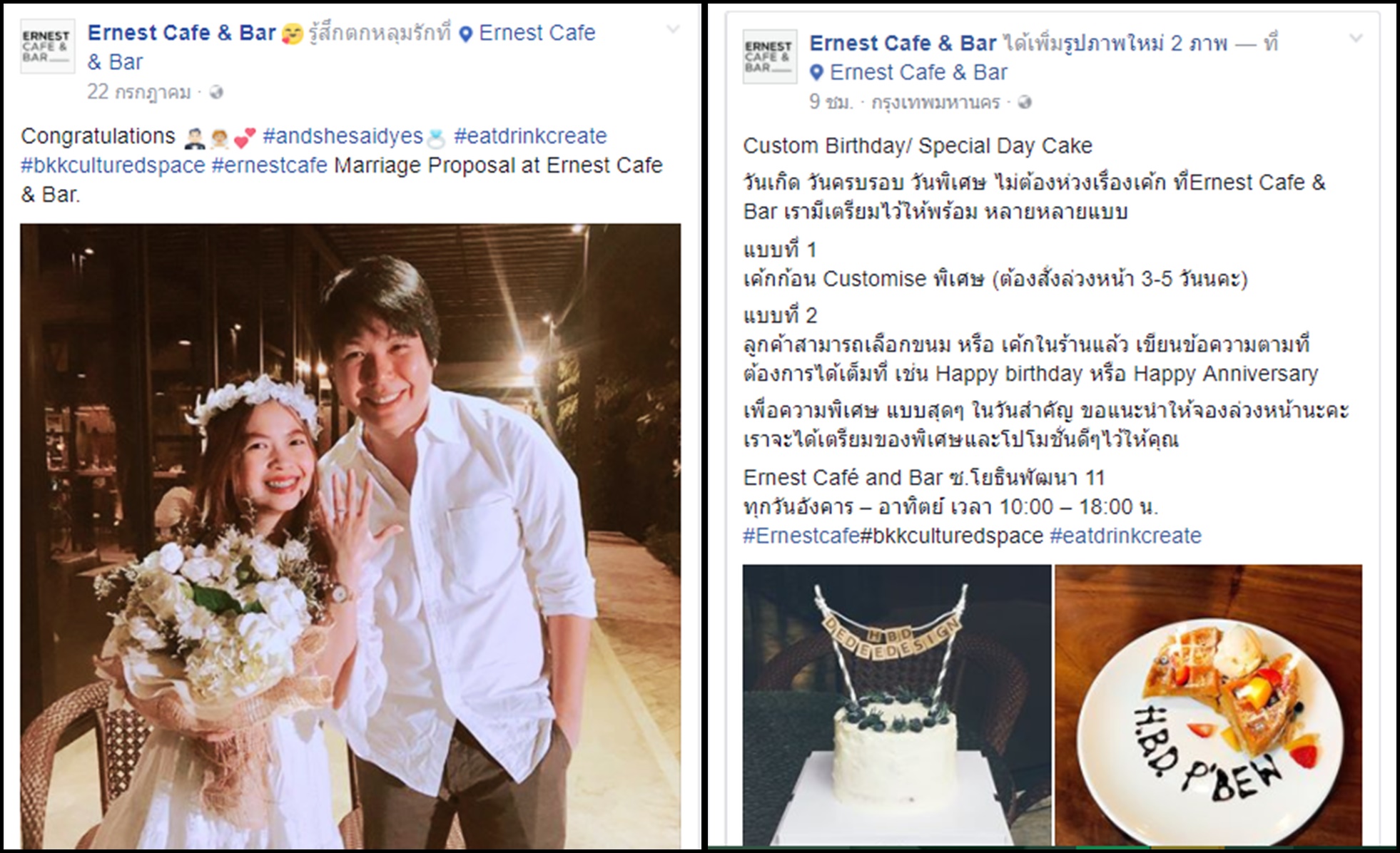Open #ernestcafe hashtag in left post
1400x853 pixels.
(270, 165)
